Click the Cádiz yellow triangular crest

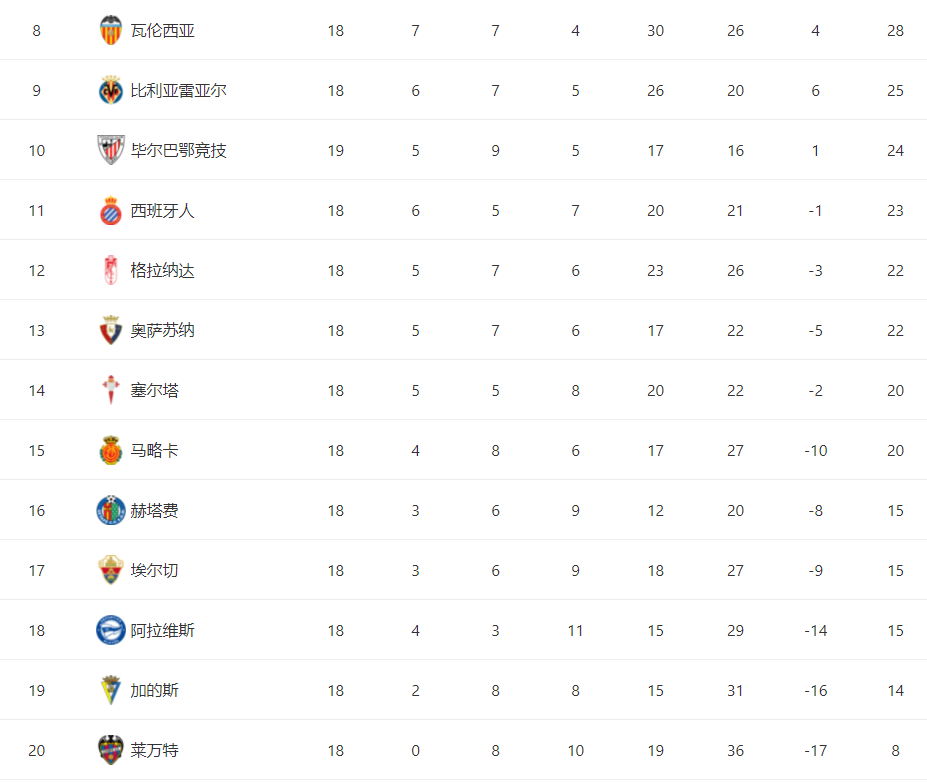click(111, 691)
